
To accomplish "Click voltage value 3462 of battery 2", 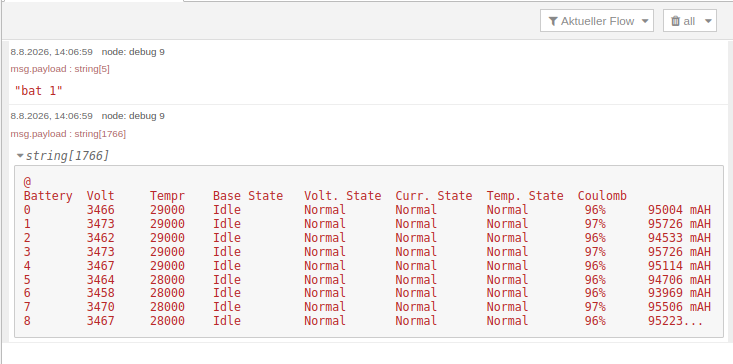I will (101, 238).
